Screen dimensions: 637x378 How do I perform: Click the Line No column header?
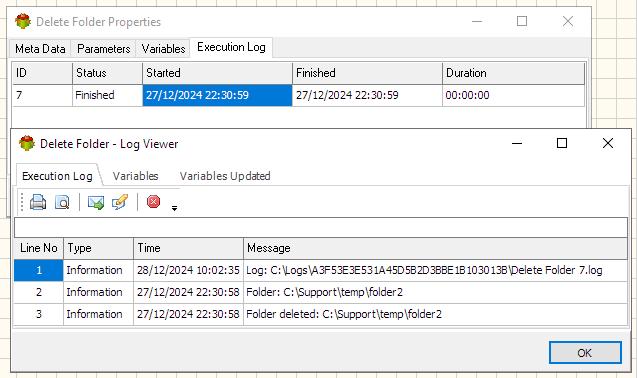(39, 248)
